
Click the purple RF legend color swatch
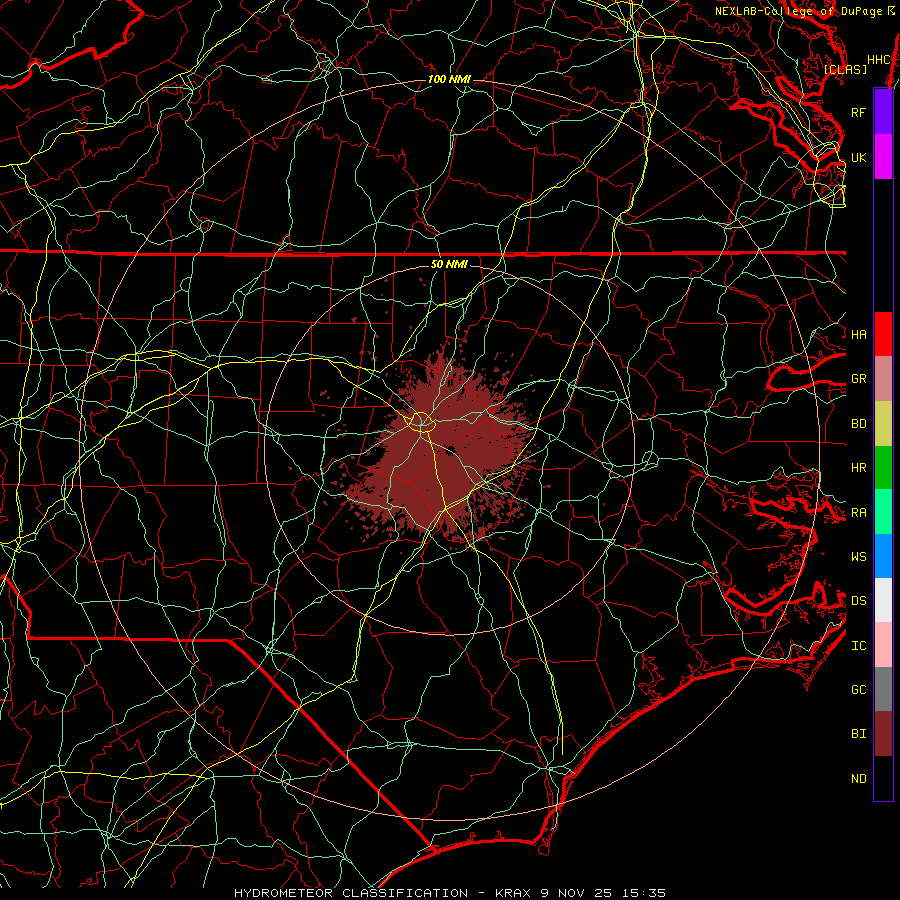click(883, 112)
